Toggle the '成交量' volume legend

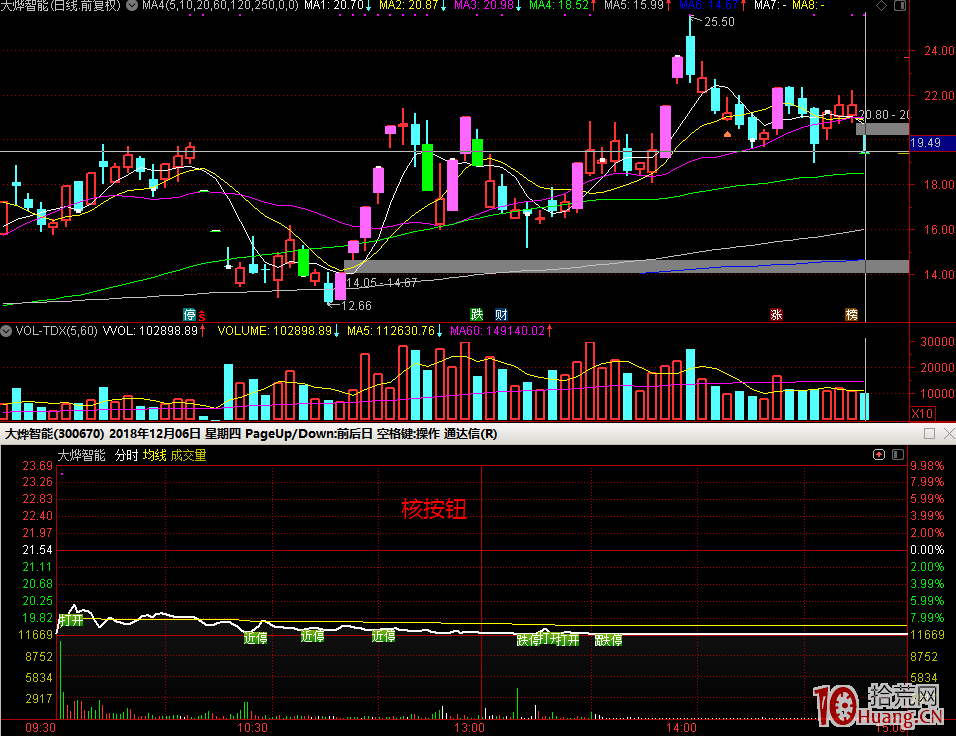click(x=188, y=455)
